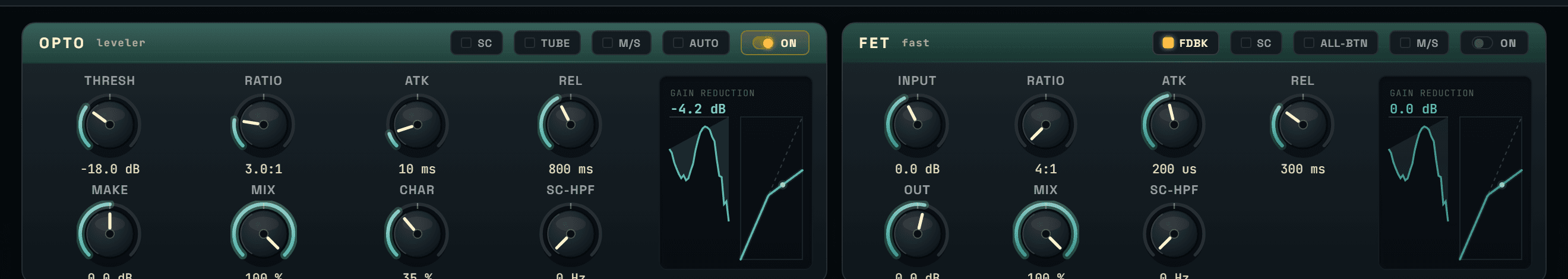Click the FET OUT knob
The image size is (1568, 279).
click(916, 234)
